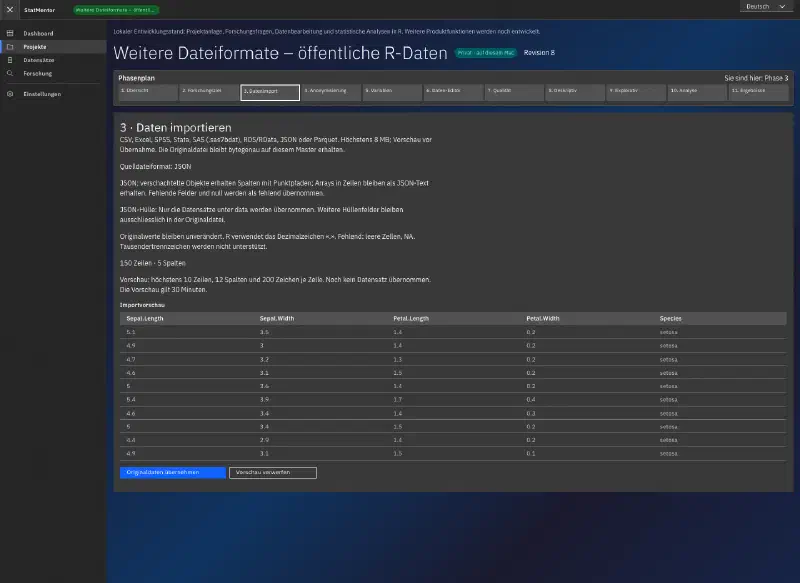Jump to phase 10. Analyse
Image resolution: width=800 pixels, height=583 pixels.
pyautogui.click(x=697, y=92)
